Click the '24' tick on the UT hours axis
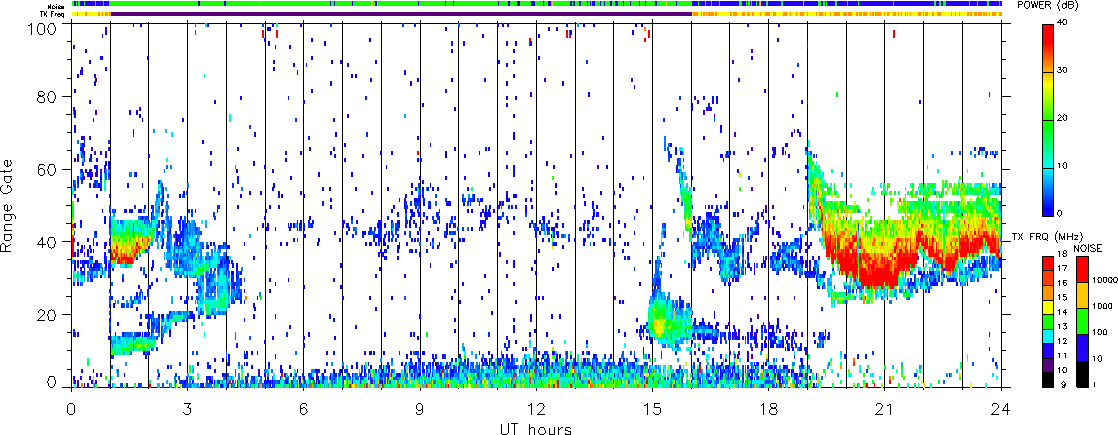The height and width of the screenshot is (435, 1118). click(1002, 409)
